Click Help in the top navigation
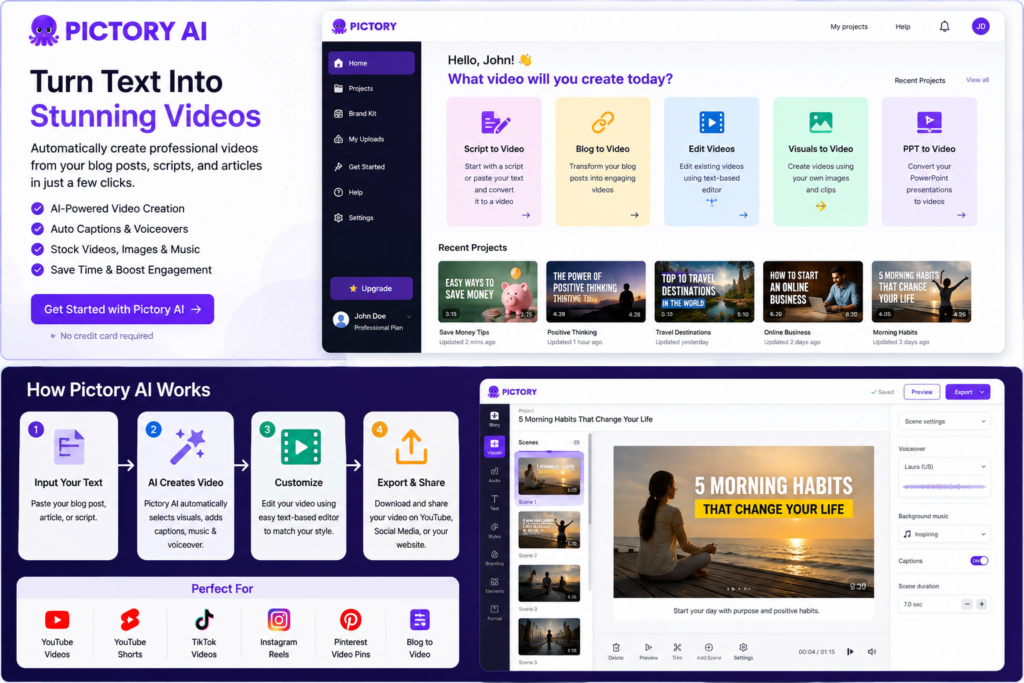This screenshot has height=683, width=1024. 903,27
